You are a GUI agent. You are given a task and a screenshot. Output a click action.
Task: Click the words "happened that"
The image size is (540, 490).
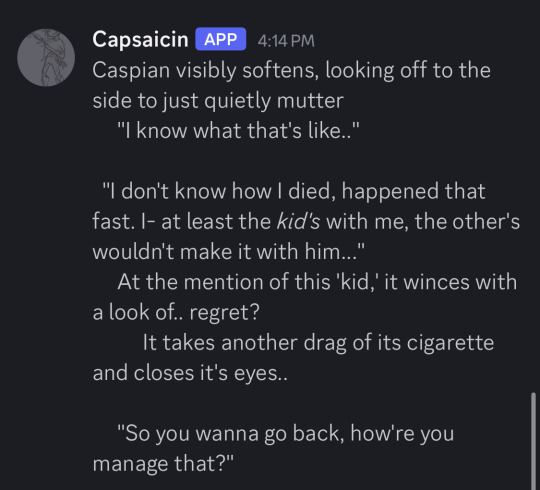(x=414, y=191)
